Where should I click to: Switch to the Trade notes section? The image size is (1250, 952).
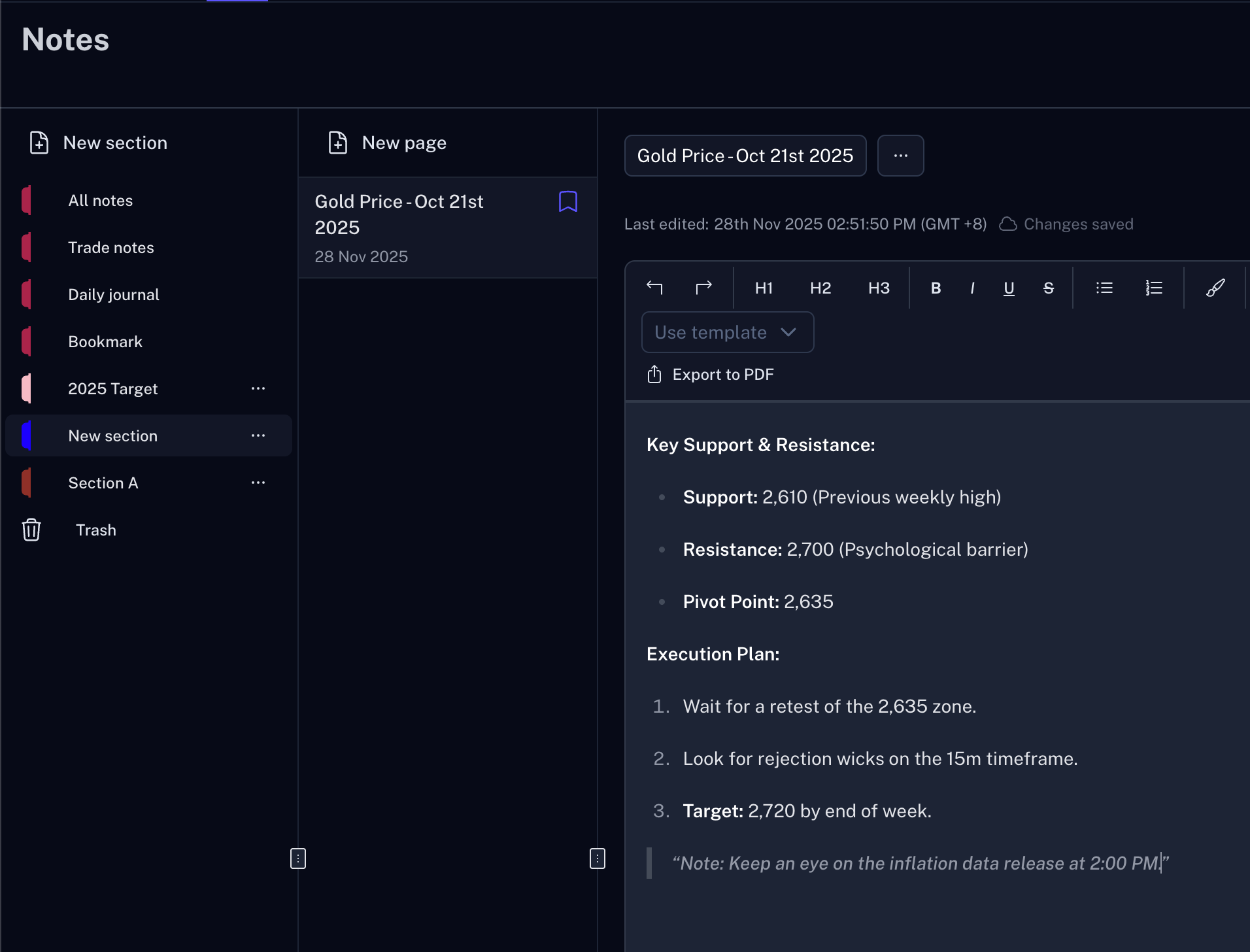point(110,247)
